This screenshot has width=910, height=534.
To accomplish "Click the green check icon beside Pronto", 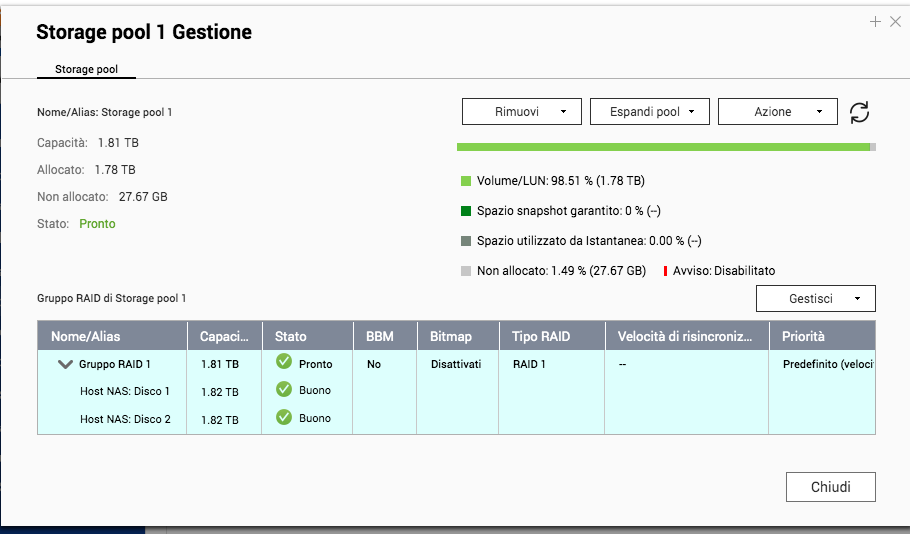I will 284,362.
